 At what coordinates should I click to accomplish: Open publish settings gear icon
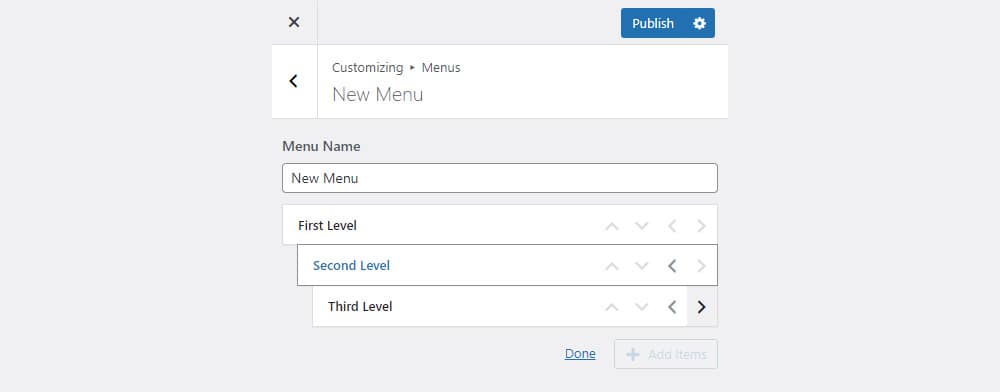[700, 23]
